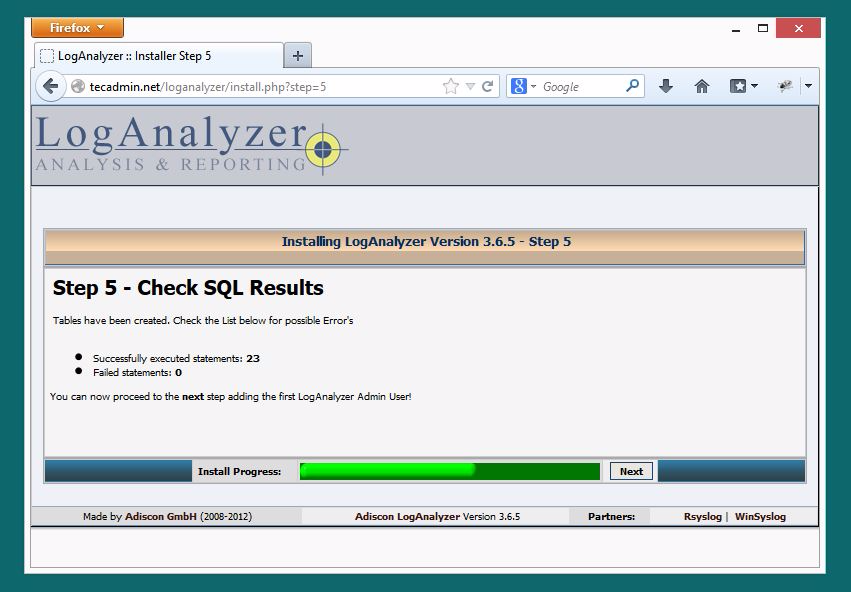The width and height of the screenshot is (851, 592).
Task: Maximize the Firefox window
Action: pyautogui.click(x=763, y=28)
